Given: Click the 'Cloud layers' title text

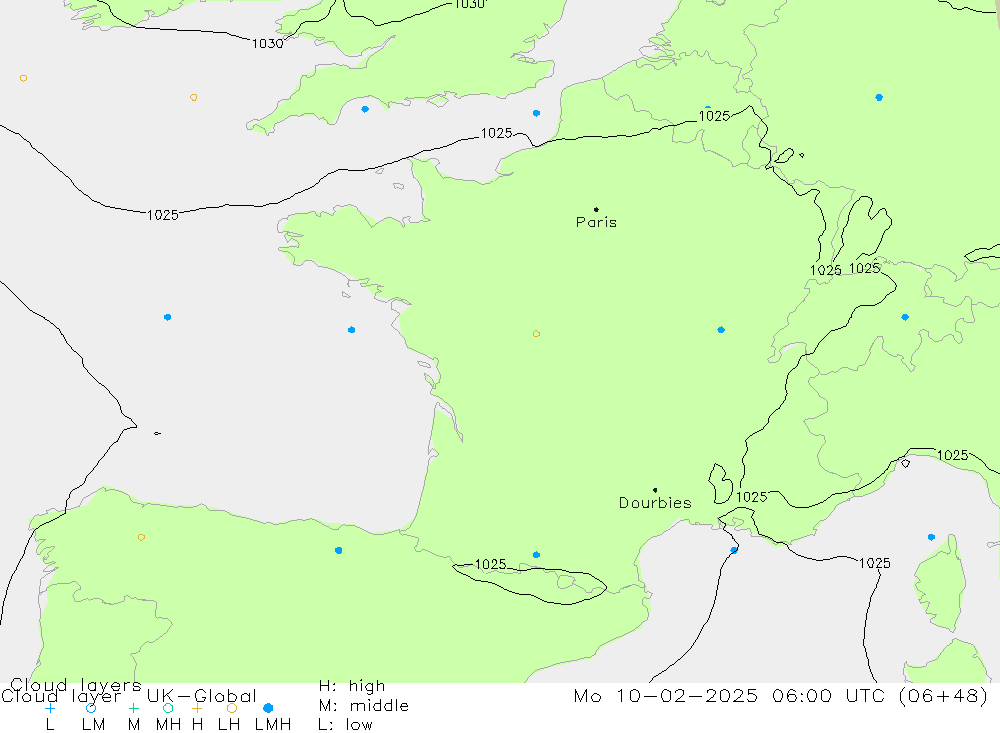Looking at the screenshot, I should click(x=76, y=685).
